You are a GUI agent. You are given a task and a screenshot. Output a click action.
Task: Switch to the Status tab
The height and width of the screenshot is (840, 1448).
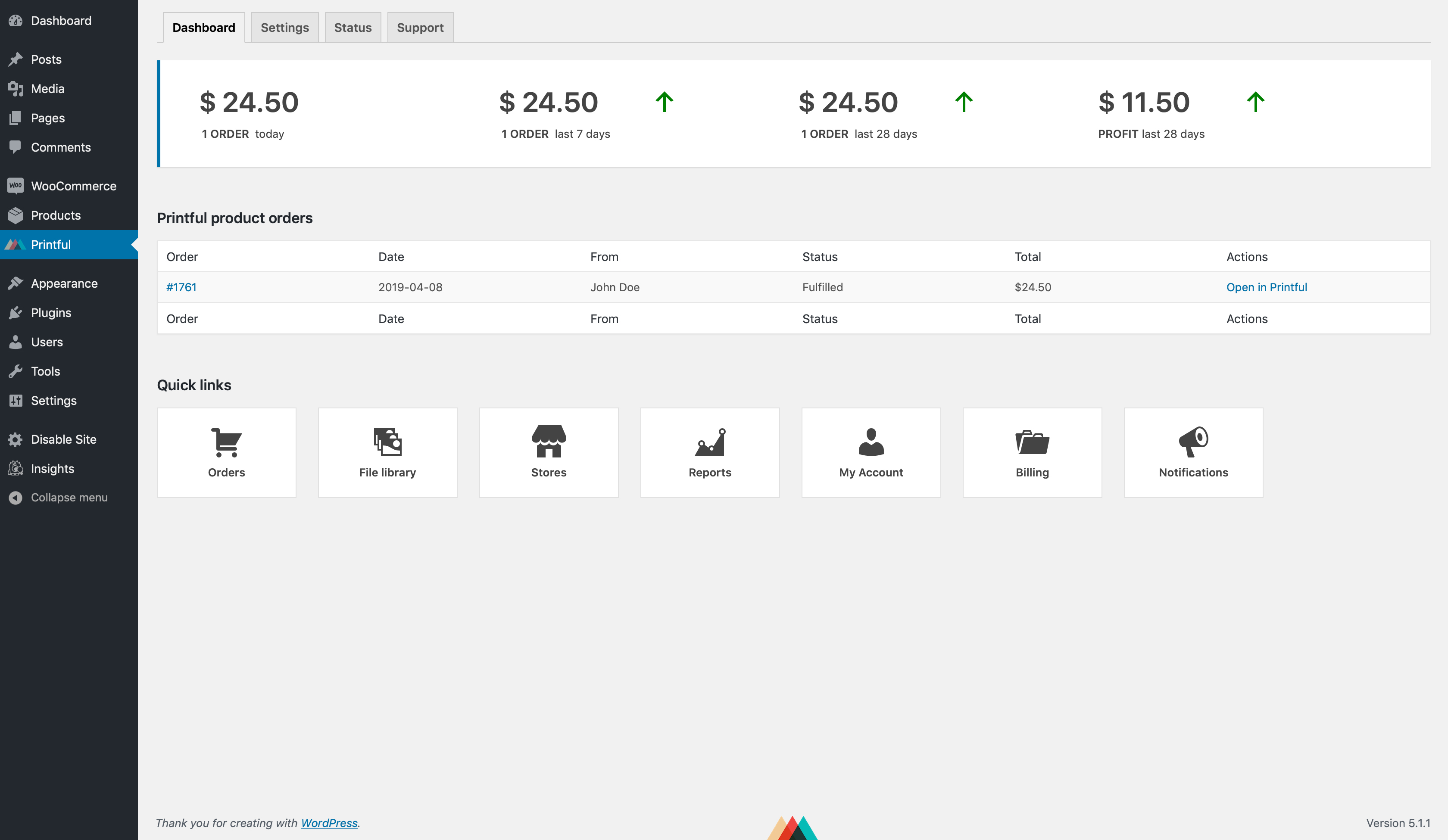(353, 28)
